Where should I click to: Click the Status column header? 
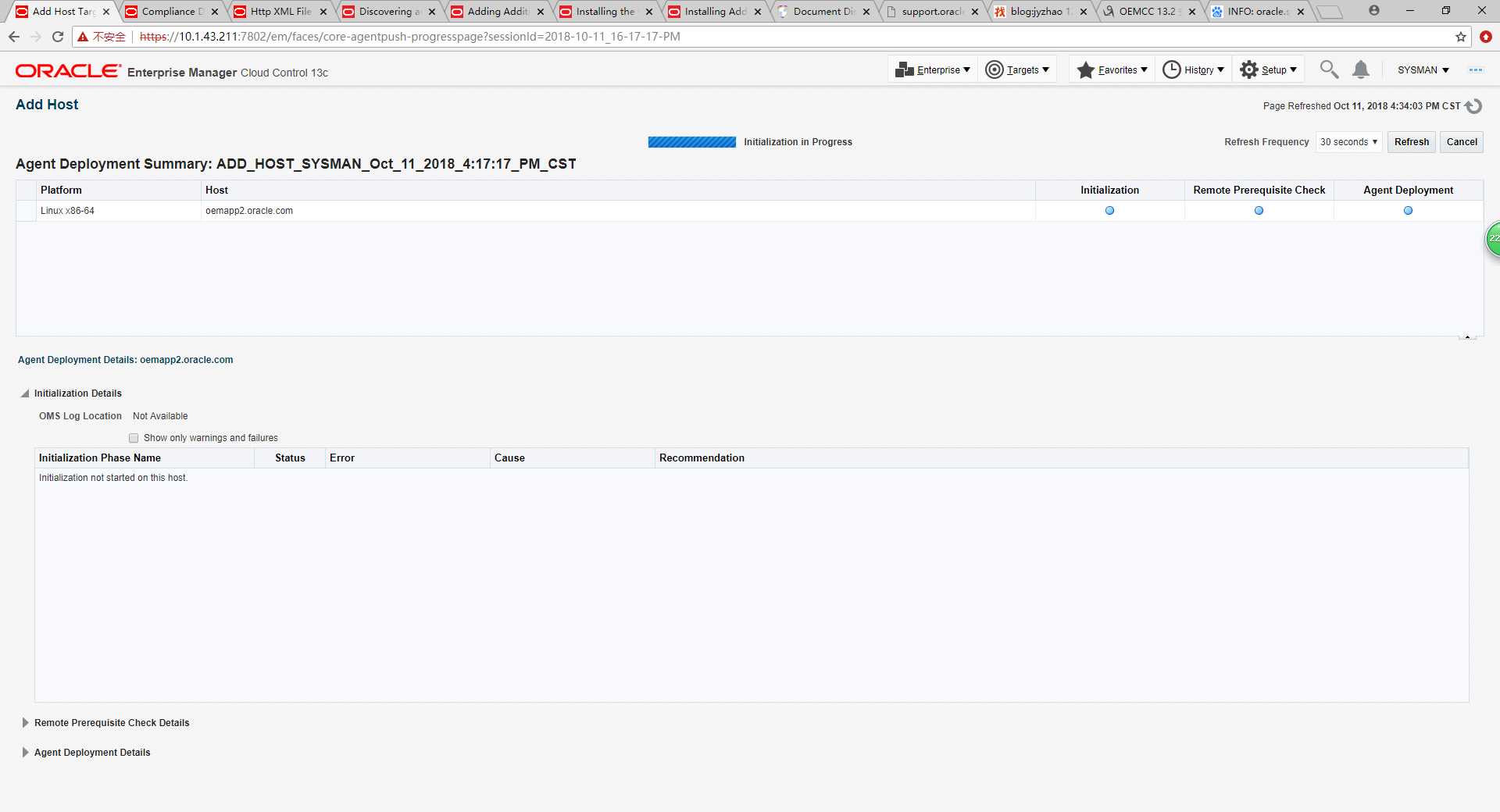290,458
